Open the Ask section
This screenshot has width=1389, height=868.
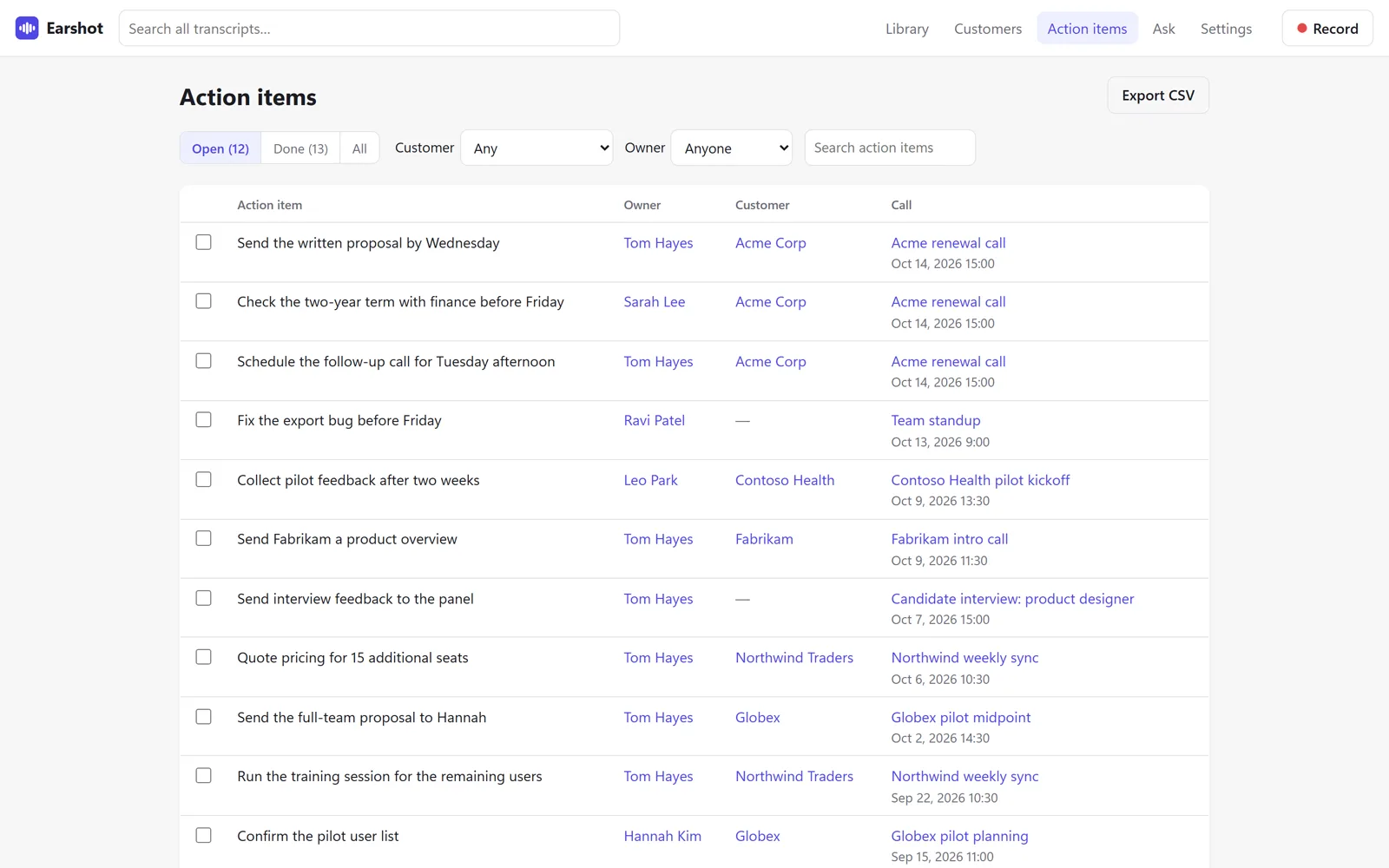(1163, 29)
